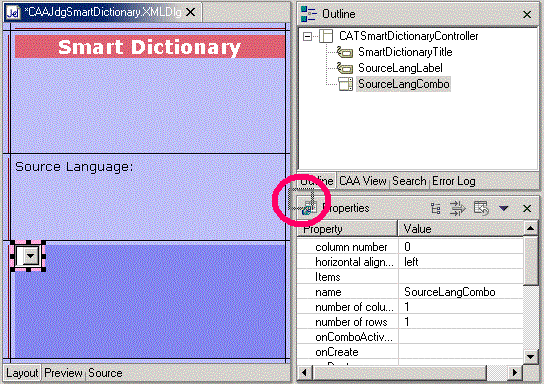This screenshot has height=384, width=547.
Task: Click the Properties vertical scrollbar thumb
Action: (531, 261)
